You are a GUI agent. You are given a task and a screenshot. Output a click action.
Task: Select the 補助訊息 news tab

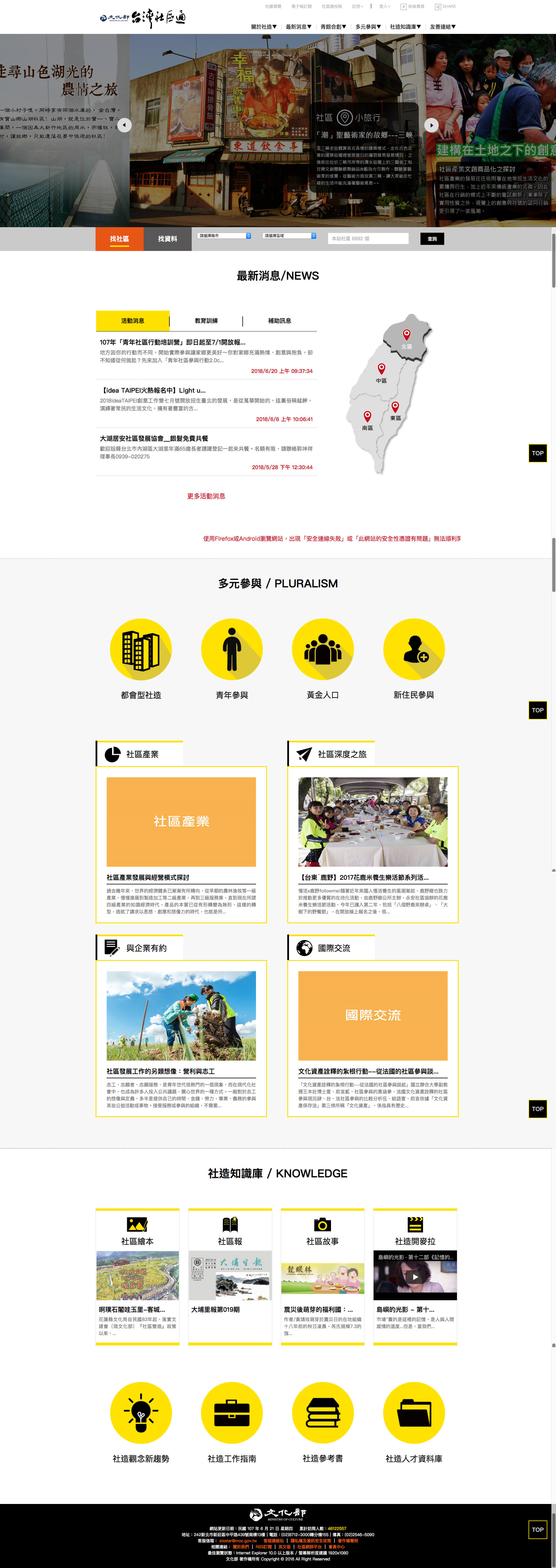pyautogui.click(x=280, y=321)
